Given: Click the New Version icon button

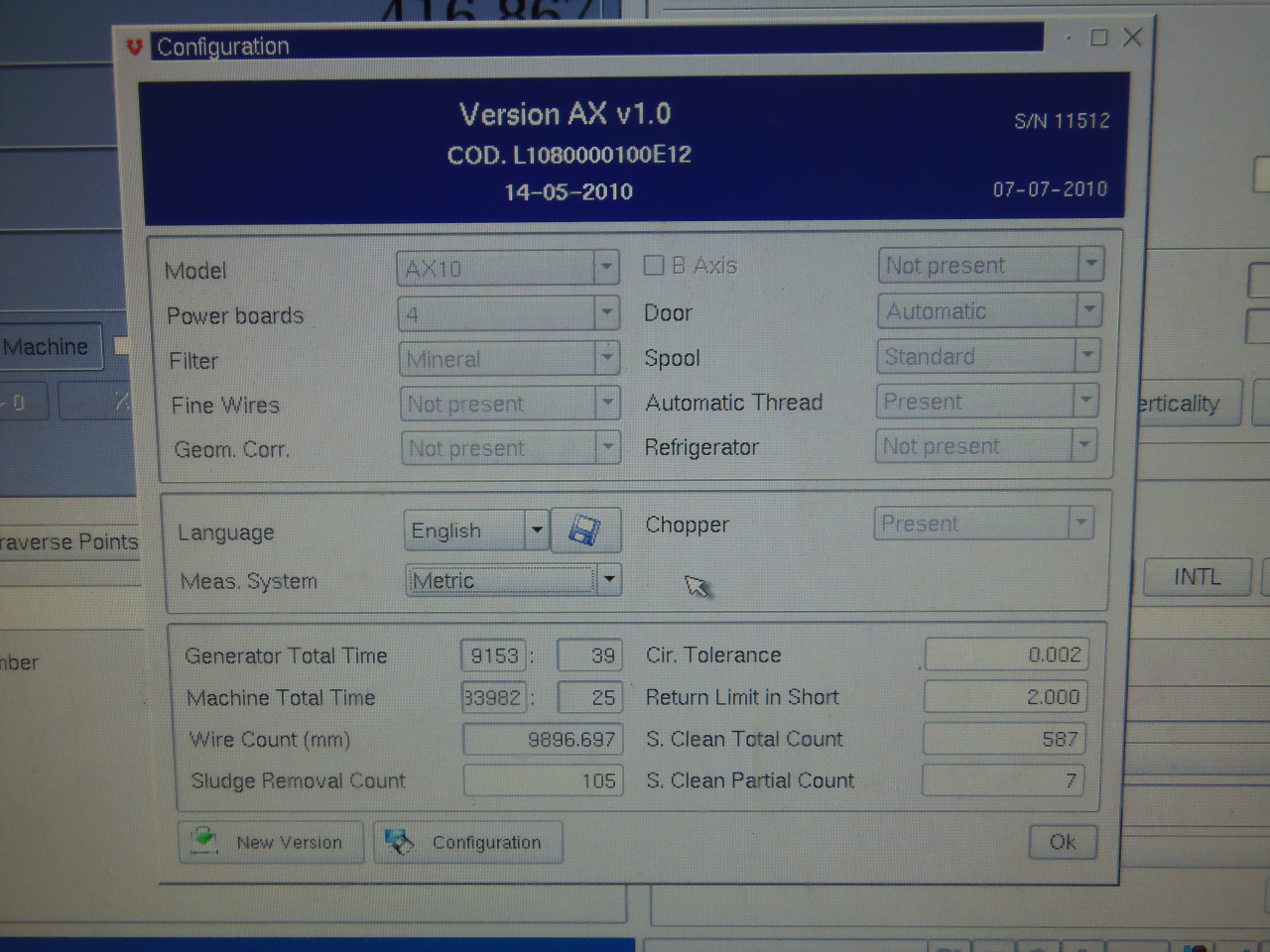Looking at the screenshot, I should click(x=271, y=842).
